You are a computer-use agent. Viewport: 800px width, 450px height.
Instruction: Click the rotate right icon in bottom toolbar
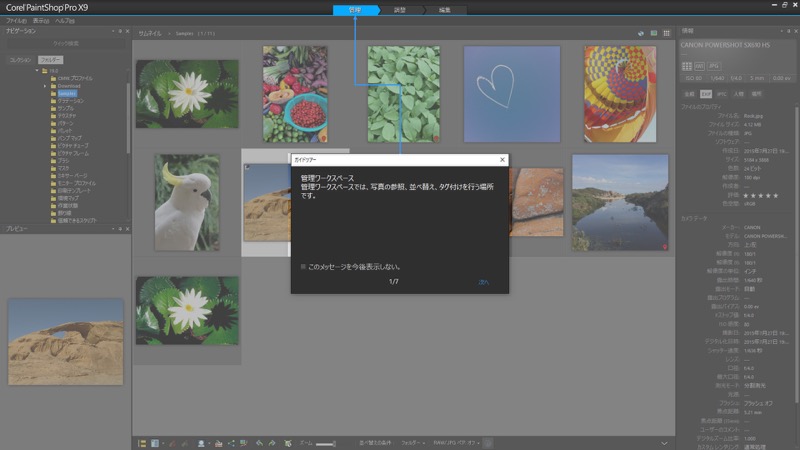point(271,442)
